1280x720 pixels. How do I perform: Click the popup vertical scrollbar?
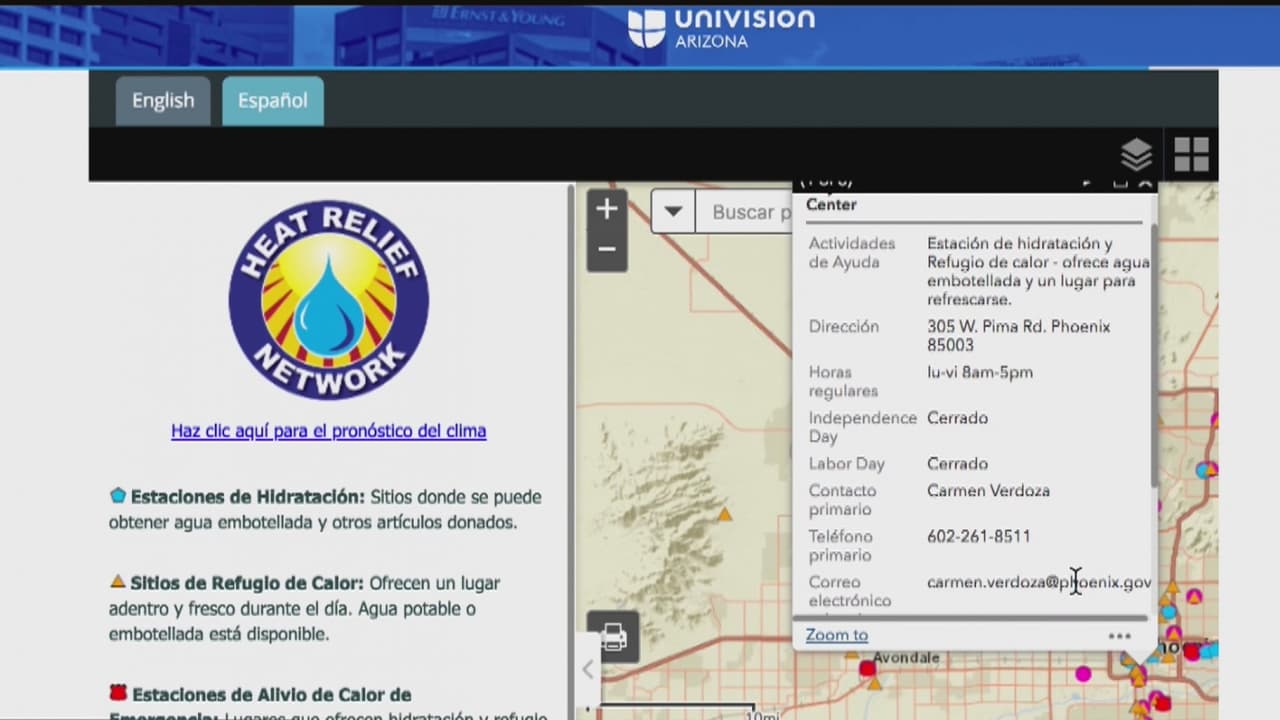[x=1153, y=350]
